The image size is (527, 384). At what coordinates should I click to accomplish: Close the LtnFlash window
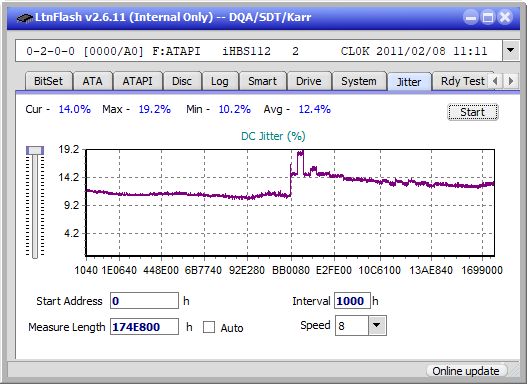click(505, 17)
